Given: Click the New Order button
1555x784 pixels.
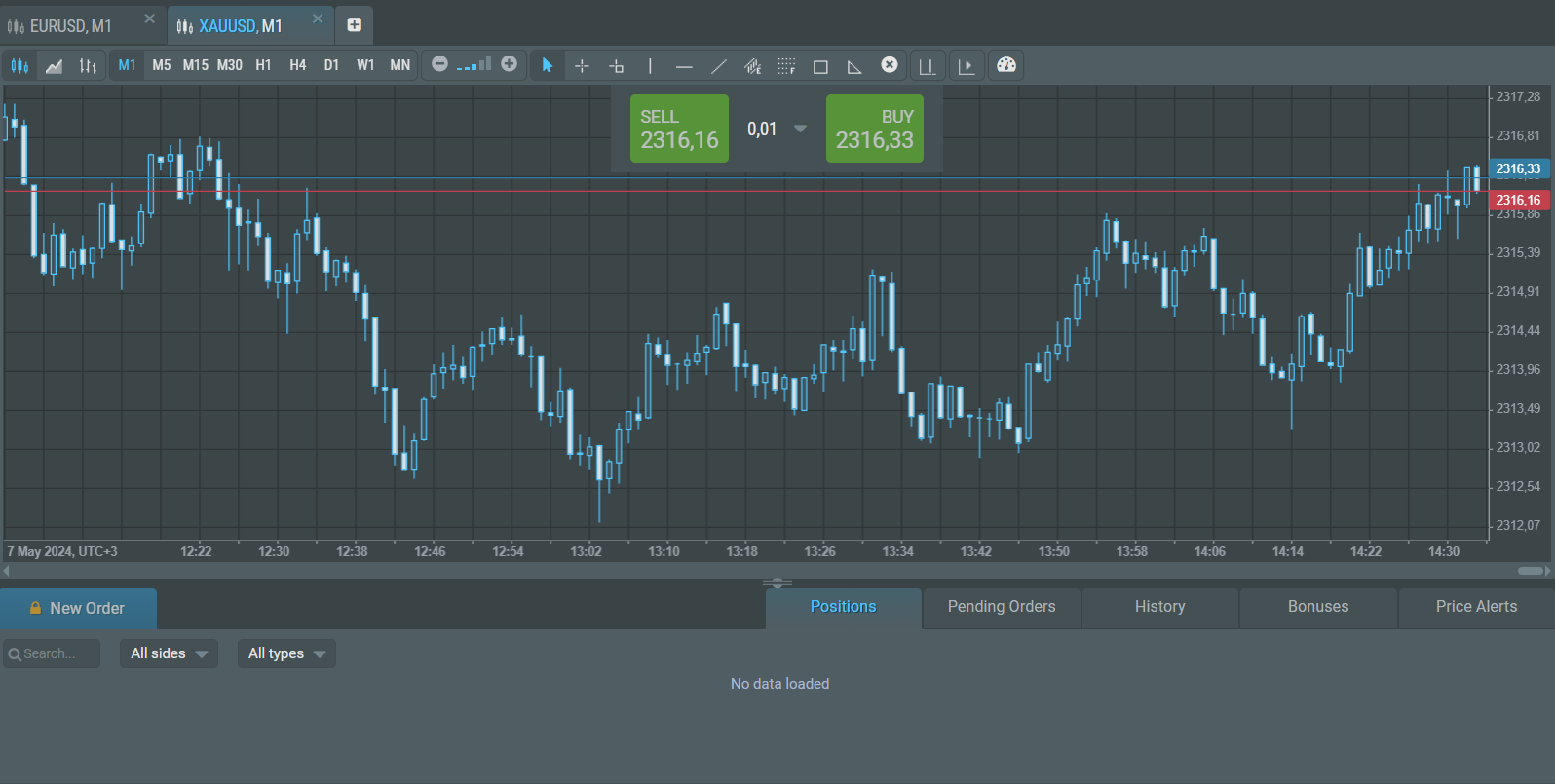Looking at the screenshot, I should [x=78, y=608].
